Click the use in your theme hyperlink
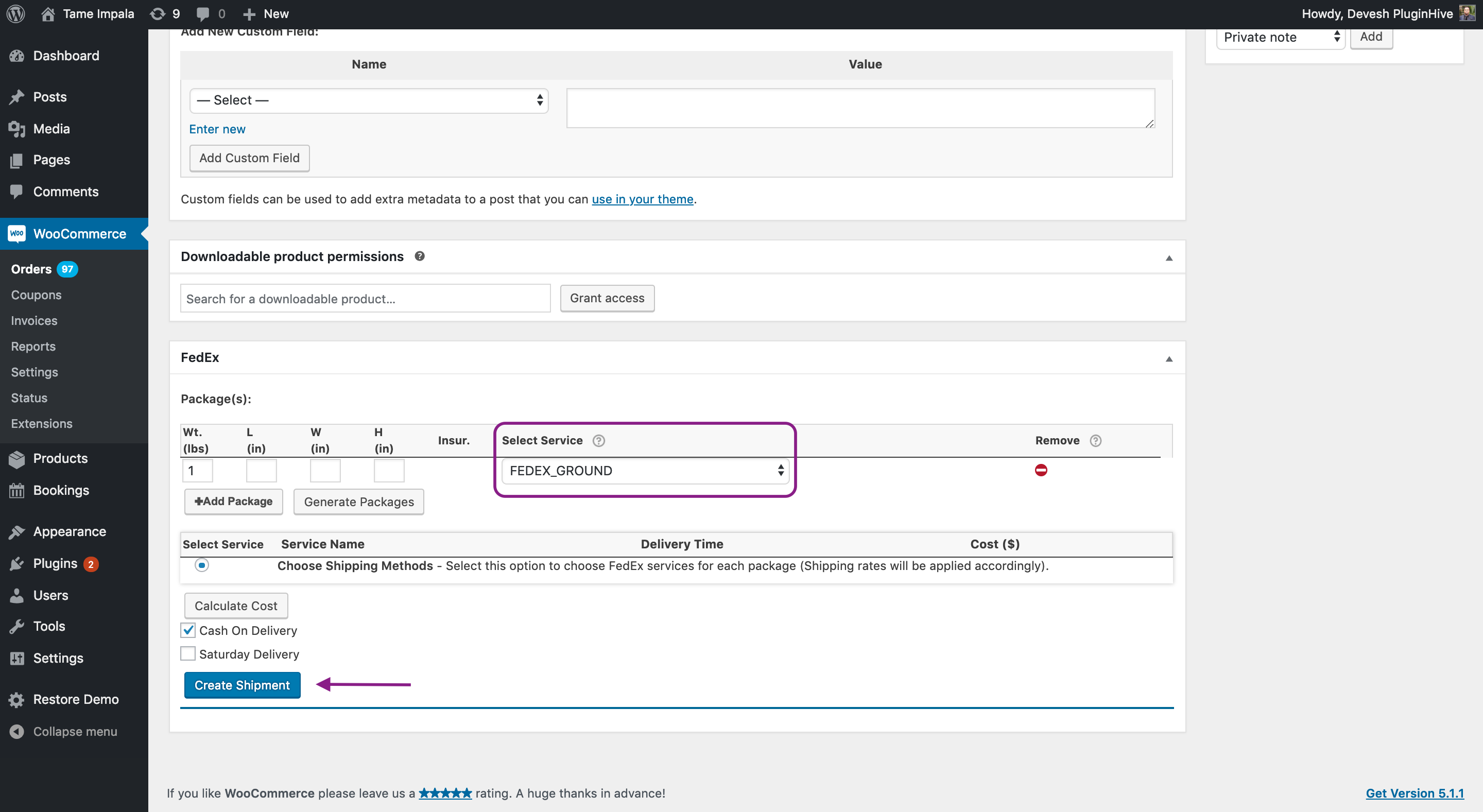The height and width of the screenshot is (812, 1483). click(642, 198)
